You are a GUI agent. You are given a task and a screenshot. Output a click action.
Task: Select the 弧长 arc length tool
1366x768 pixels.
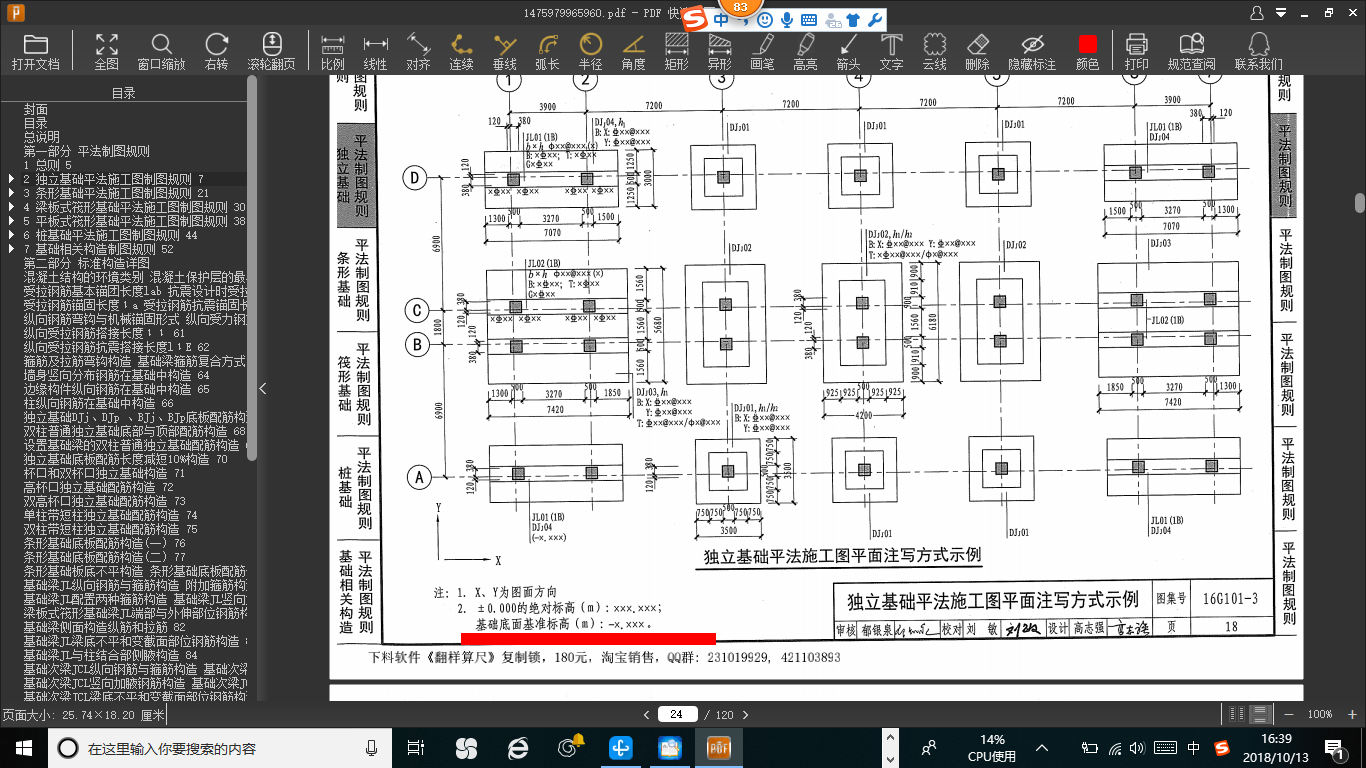click(x=548, y=52)
